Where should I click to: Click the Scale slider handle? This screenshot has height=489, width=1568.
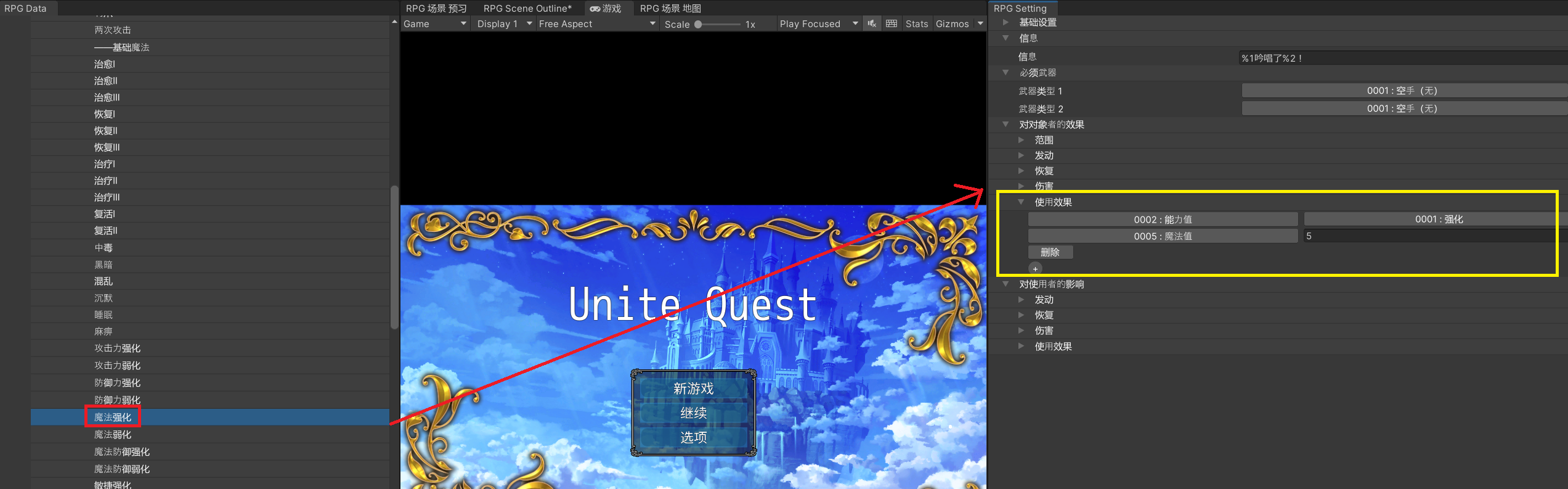click(x=698, y=25)
